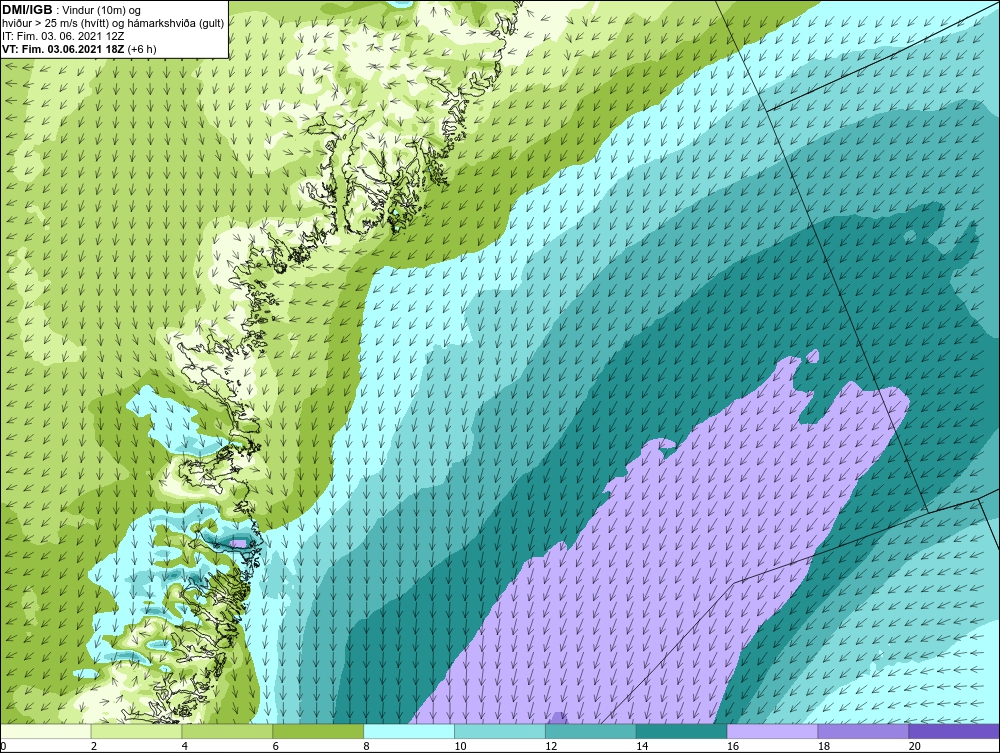Click the 'hviður > 25 m/s' description line
Screen dimensions: 1000x753
tap(113, 24)
